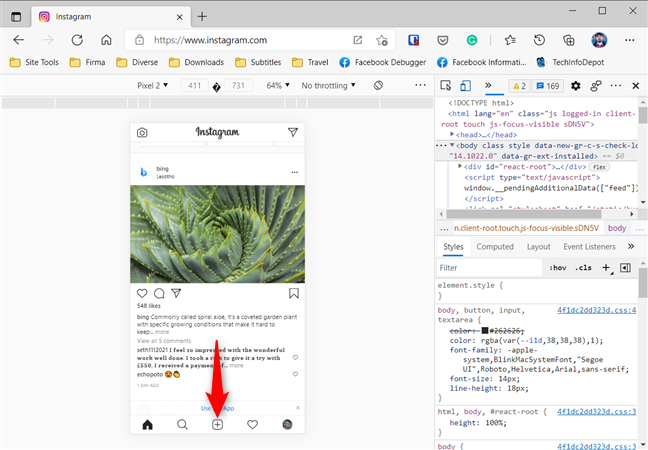The height and width of the screenshot is (450, 648).
Task: Open DevTools customize menu
Action: click(x=616, y=86)
